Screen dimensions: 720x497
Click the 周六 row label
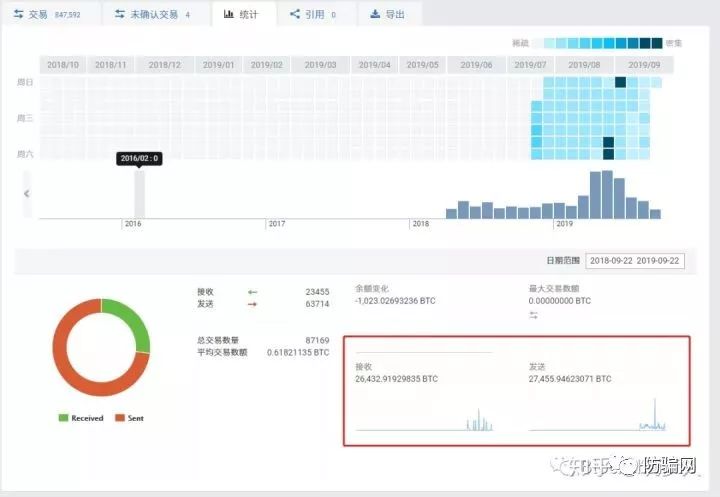point(25,154)
